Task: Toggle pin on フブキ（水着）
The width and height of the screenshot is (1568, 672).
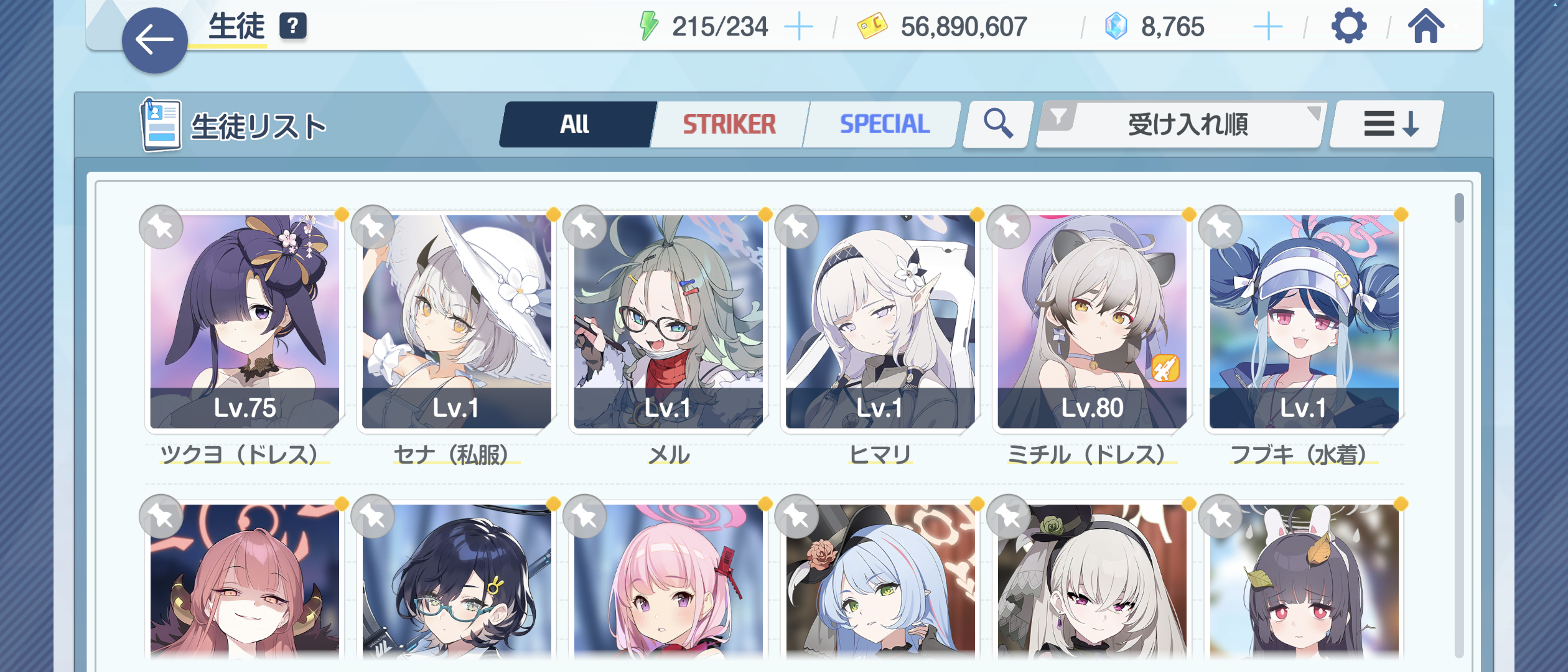Action: pyautogui.click(x=1220, y=227)
